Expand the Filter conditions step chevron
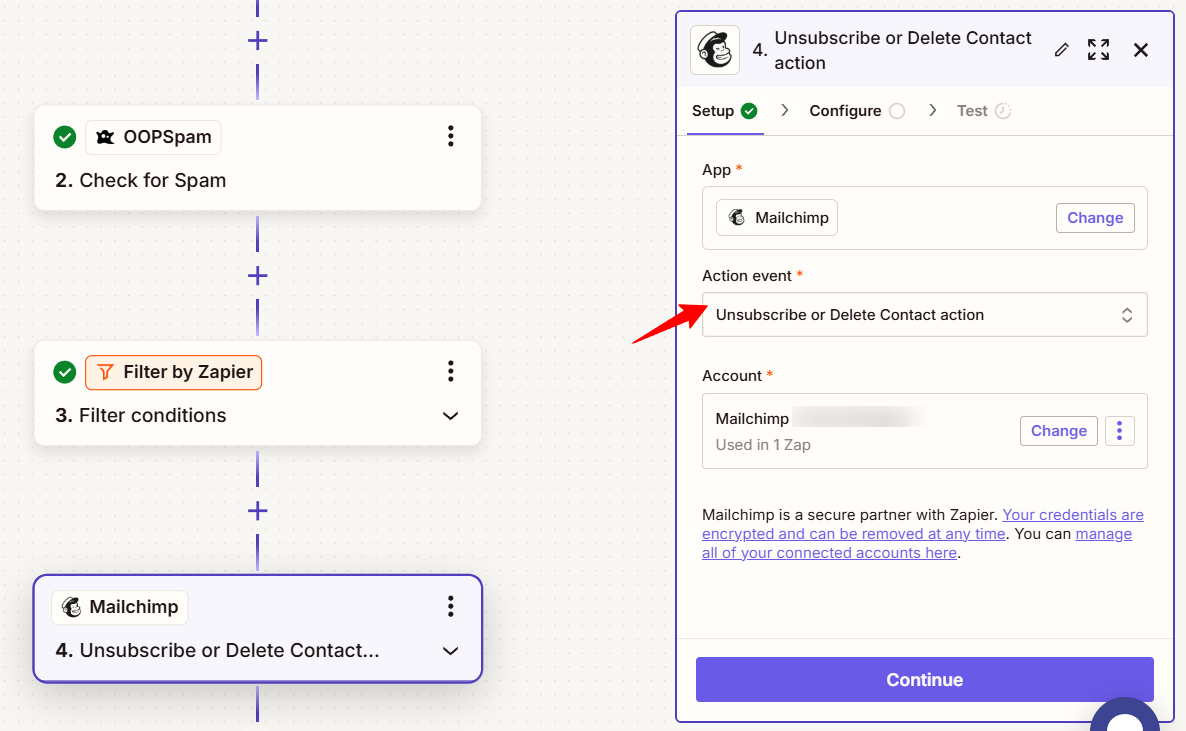The height and width of the screenshot is (731, 1186). click(x=450, y=415)
